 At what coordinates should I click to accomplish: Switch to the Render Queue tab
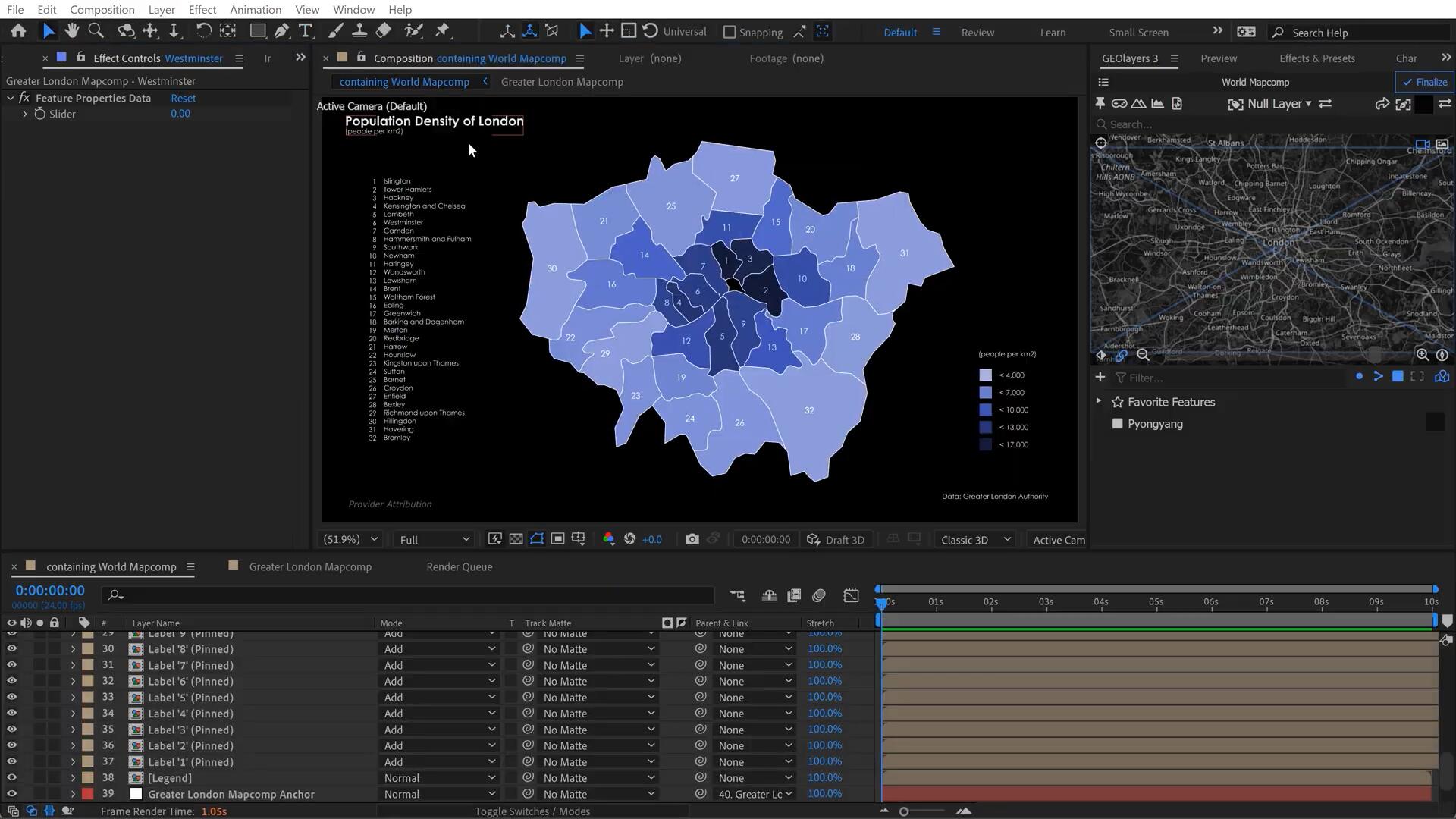(459, 566)
